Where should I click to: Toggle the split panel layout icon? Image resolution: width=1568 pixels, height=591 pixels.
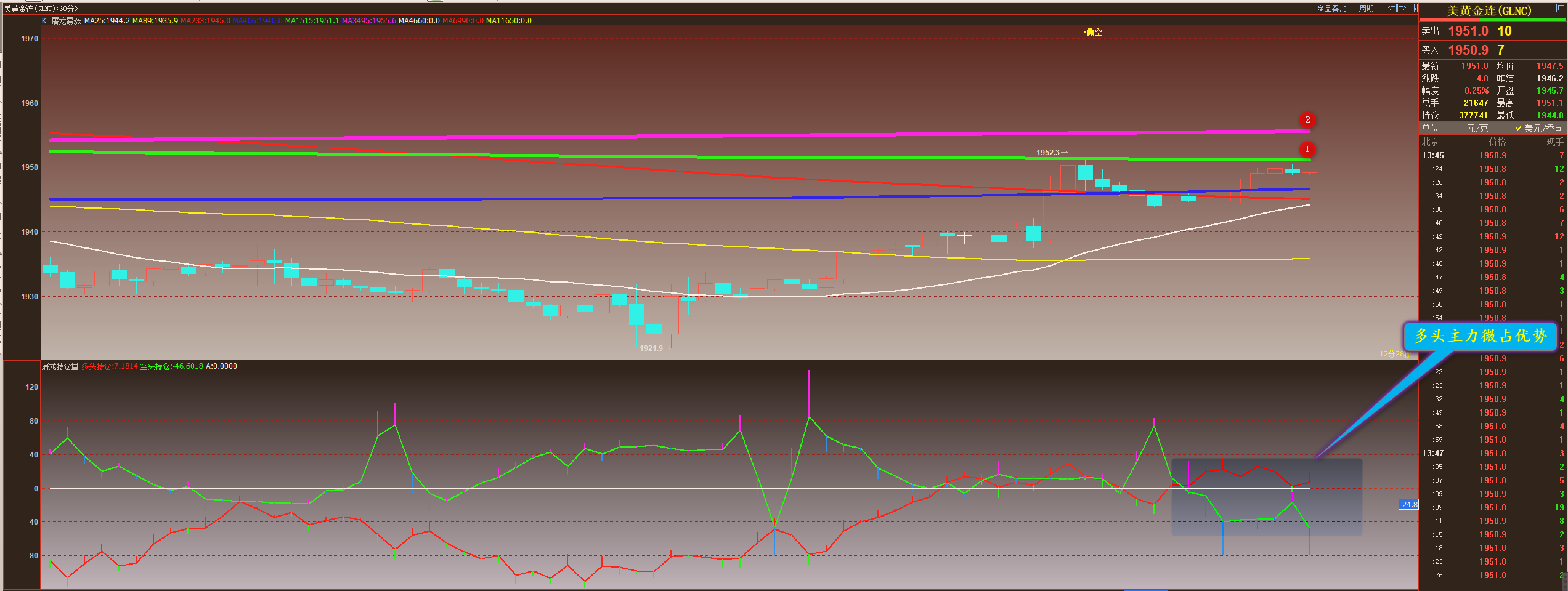point(1412,8)
